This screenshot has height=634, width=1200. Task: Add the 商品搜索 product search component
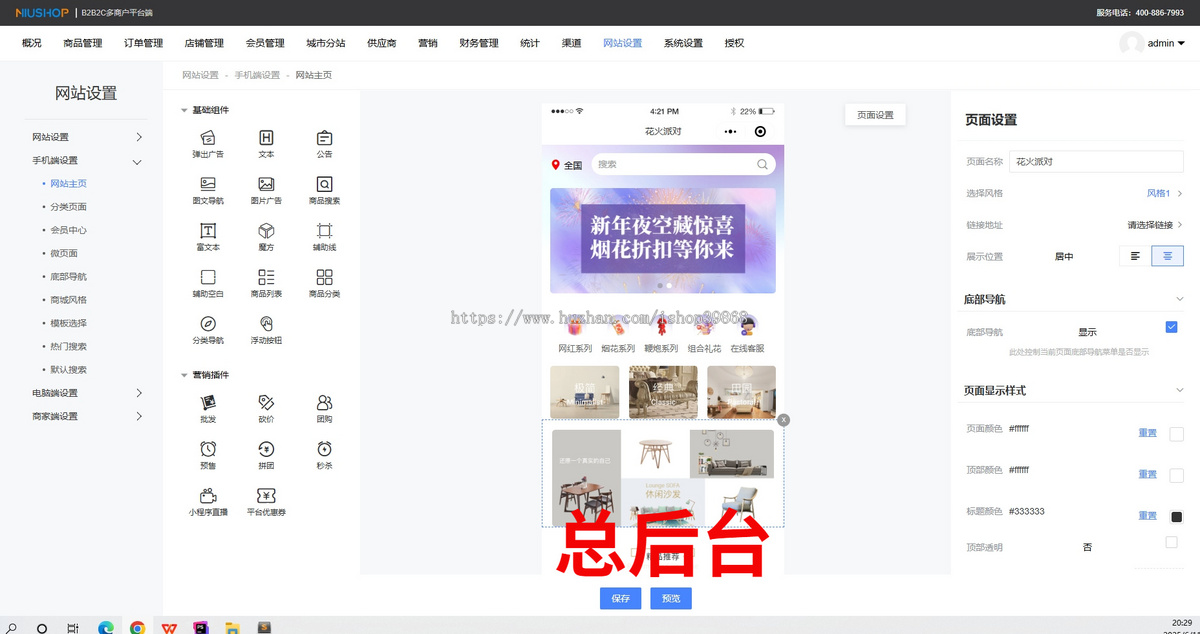[324, 191]
